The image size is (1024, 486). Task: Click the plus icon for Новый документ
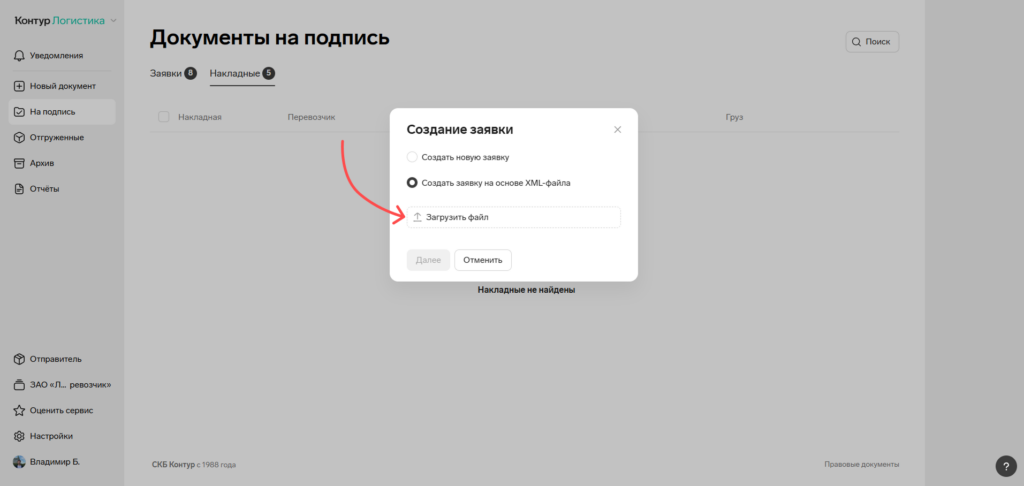pos(20,86)
